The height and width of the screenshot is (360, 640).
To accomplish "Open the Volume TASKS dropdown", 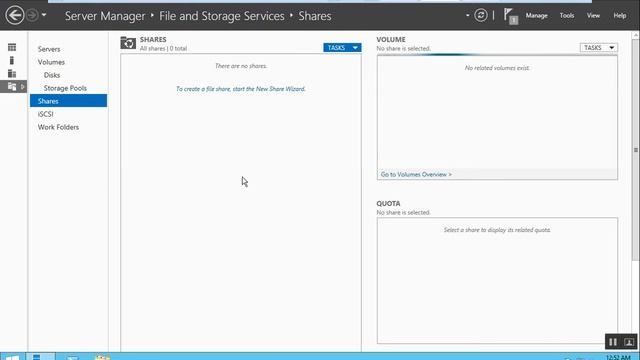I will 598,48.
